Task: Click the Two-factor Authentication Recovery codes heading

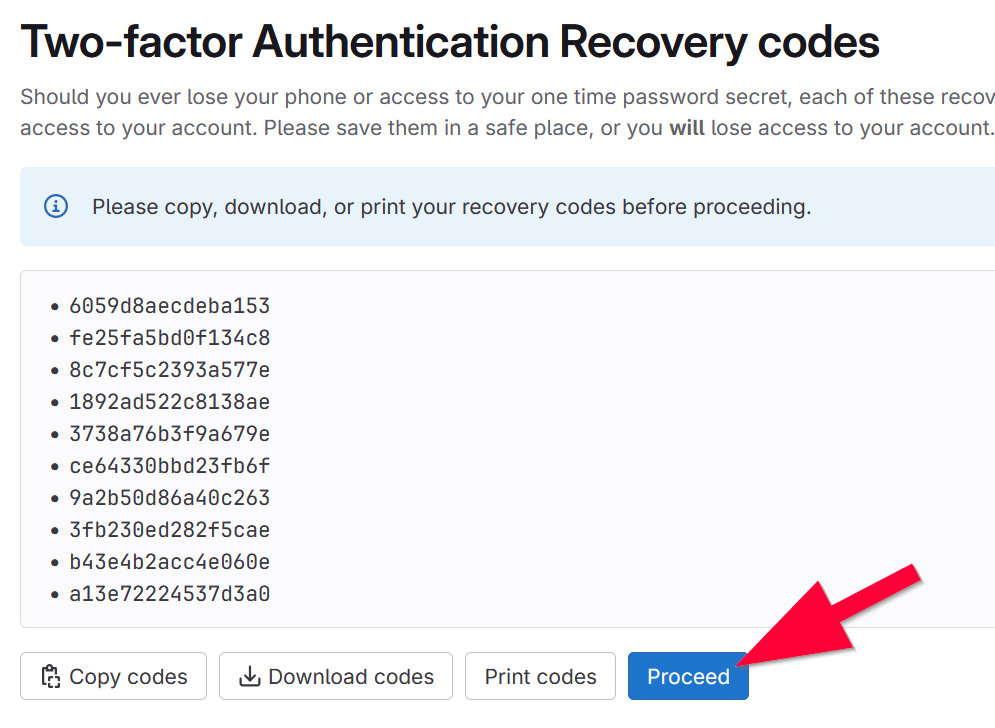Action: [450, 42]
